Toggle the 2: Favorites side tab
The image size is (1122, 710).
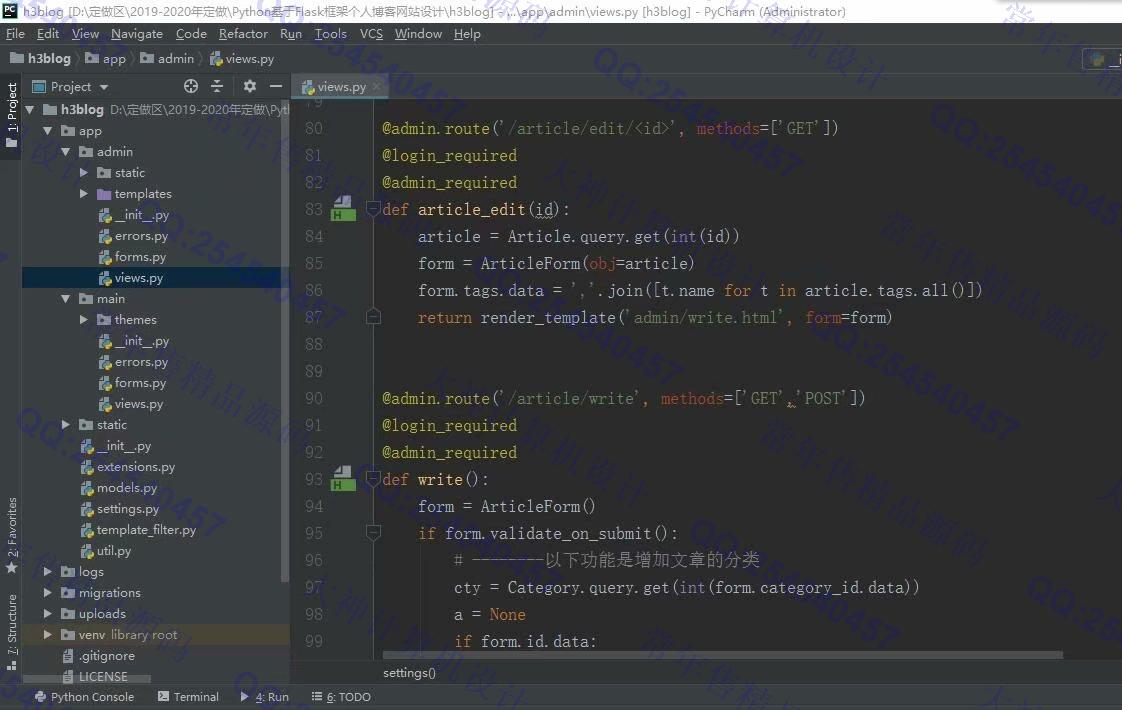click(11, 535)
